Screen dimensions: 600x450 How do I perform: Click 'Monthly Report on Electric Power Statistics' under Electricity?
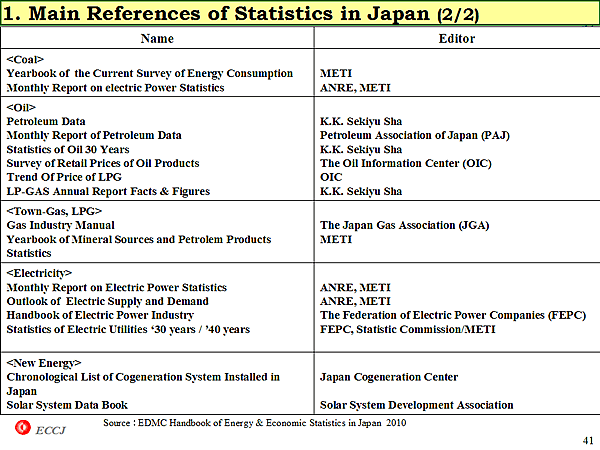click(x=117, y=288)
